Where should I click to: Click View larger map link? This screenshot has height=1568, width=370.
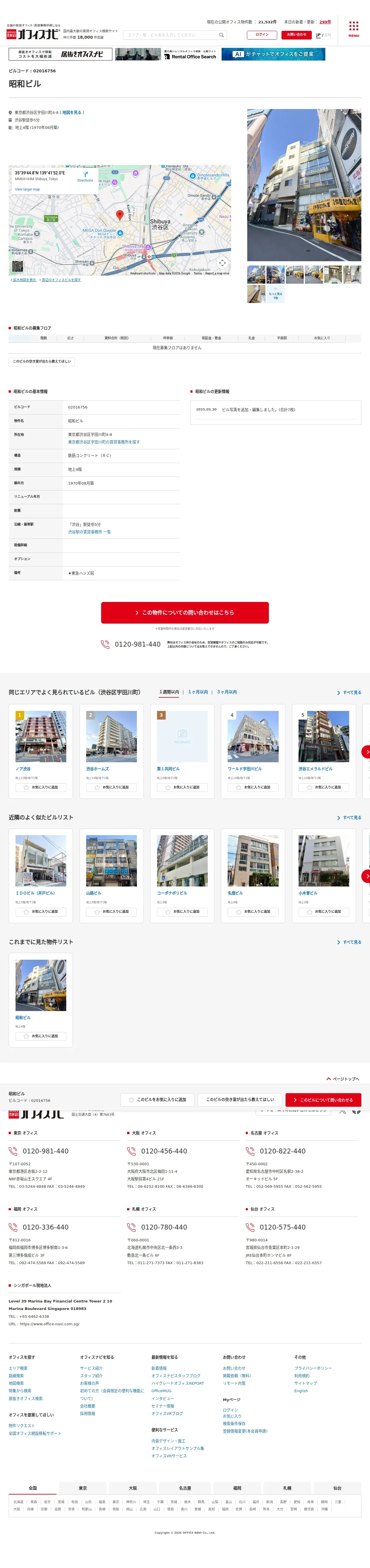tap(27, 189)
